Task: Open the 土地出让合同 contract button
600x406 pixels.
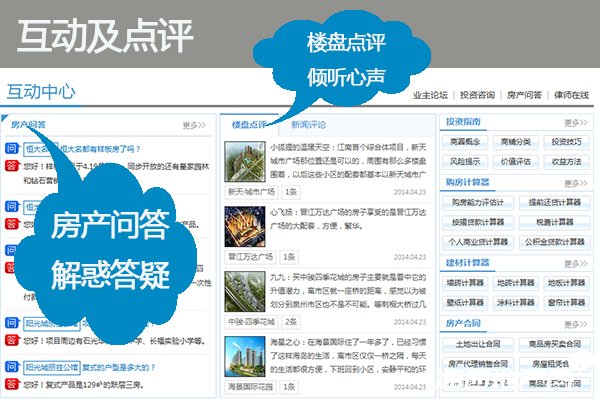Action: pos(475,343)
